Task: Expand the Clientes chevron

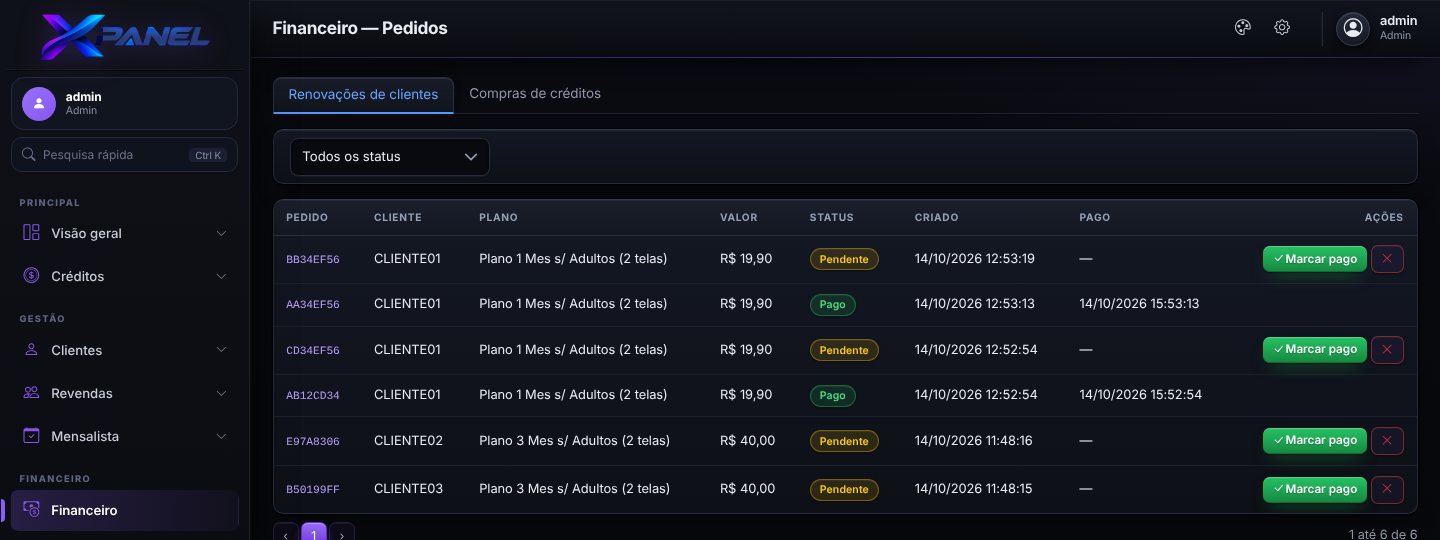Action: click(x=221, y=350)
